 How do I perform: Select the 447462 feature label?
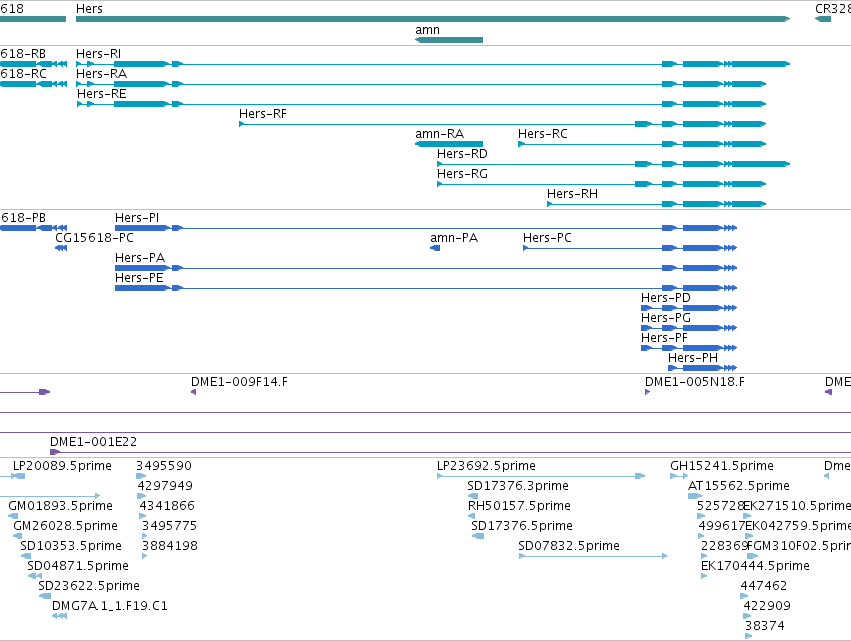tap(764, 586)
